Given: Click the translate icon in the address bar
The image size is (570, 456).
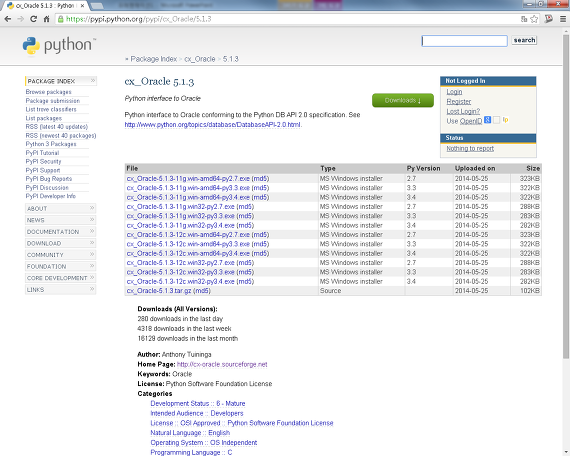Looking at the screenshot, I should tap(524, 19).
